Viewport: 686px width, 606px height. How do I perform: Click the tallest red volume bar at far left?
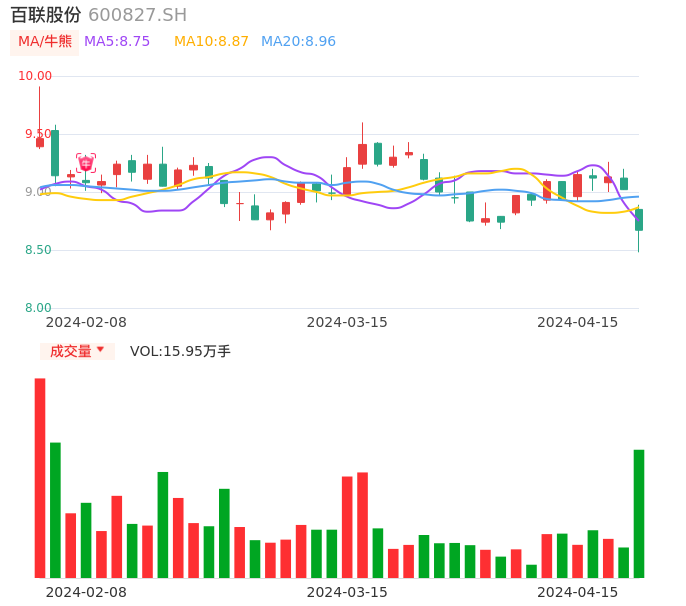40,478
